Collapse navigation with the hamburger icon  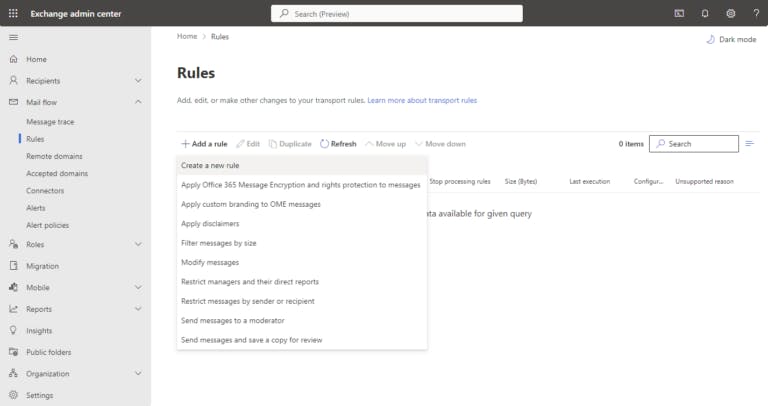click(x=13, y=37)
